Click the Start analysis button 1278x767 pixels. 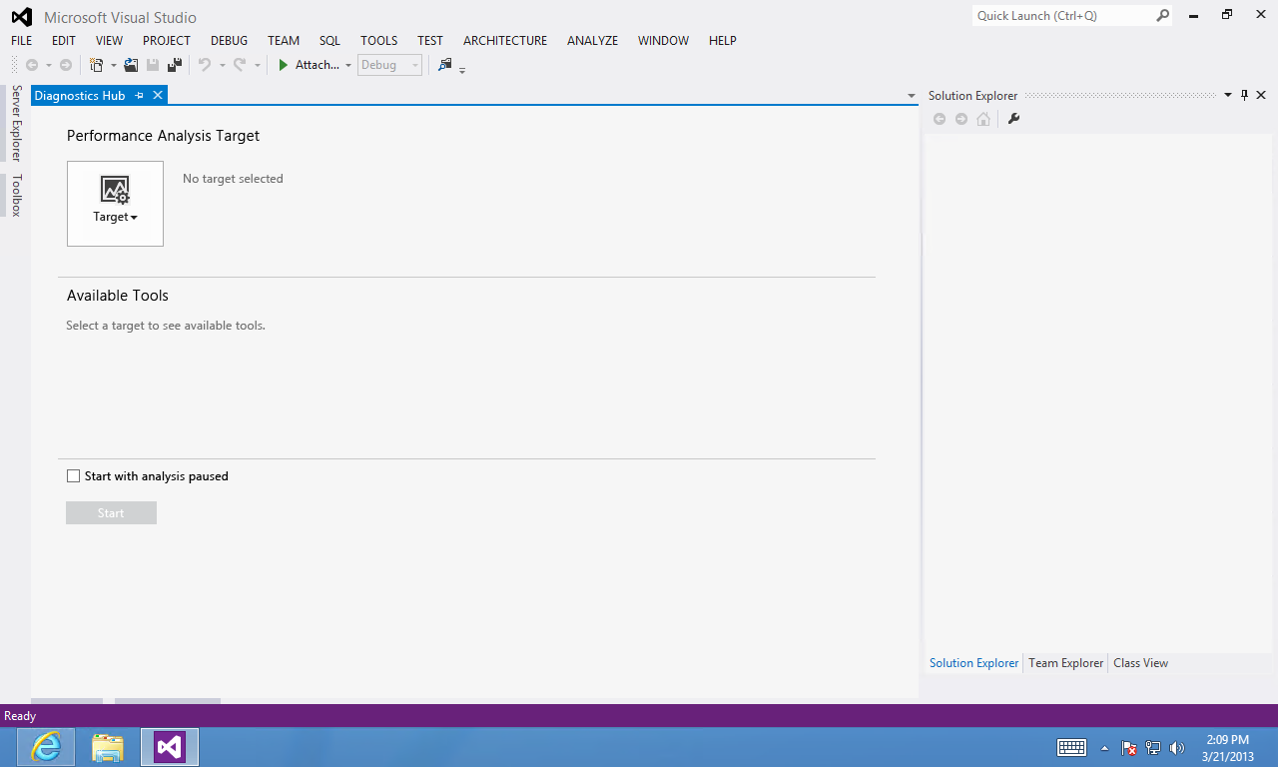coord(111,513)
